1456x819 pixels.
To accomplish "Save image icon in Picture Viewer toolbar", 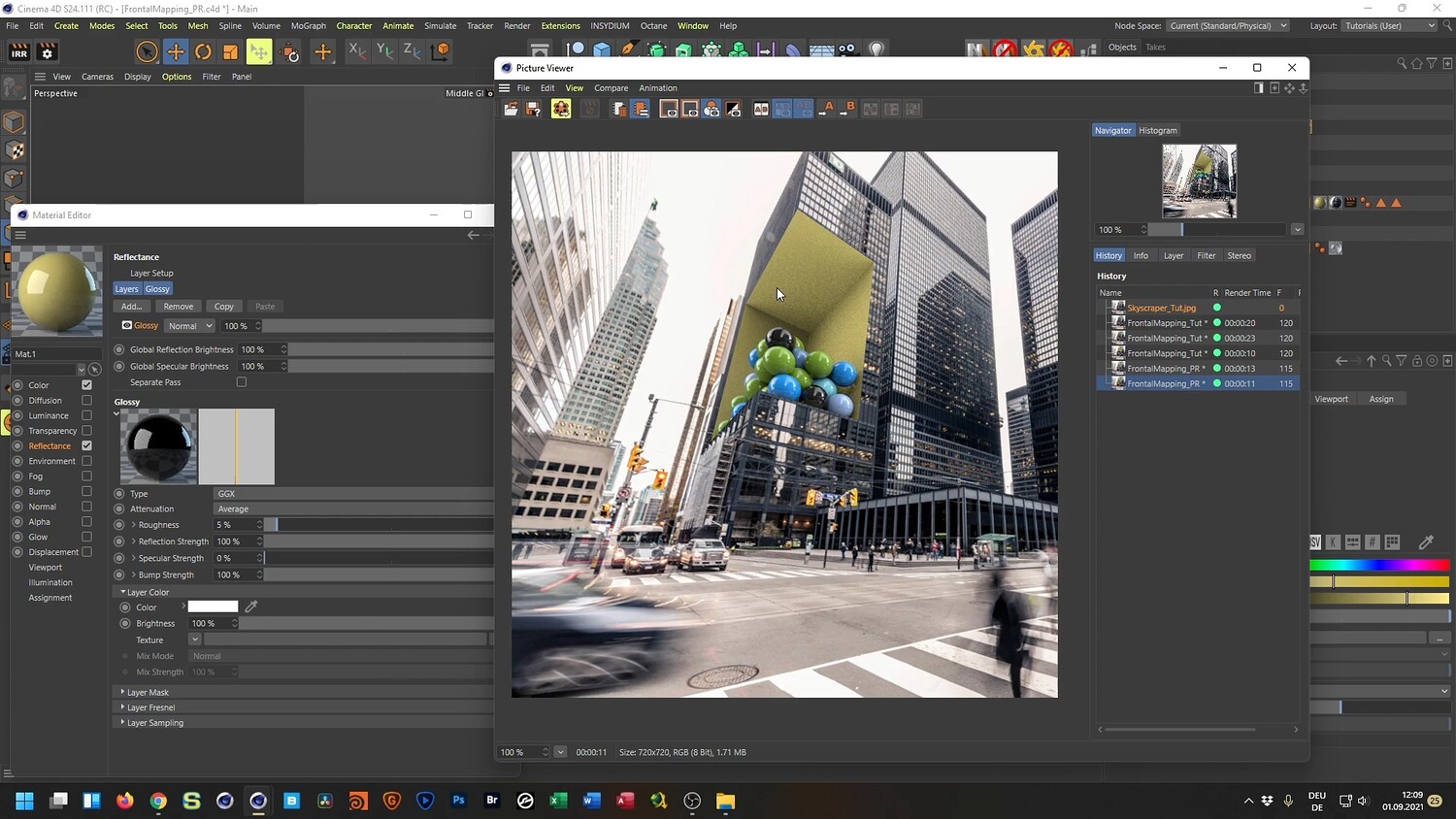I will (532, 110).
